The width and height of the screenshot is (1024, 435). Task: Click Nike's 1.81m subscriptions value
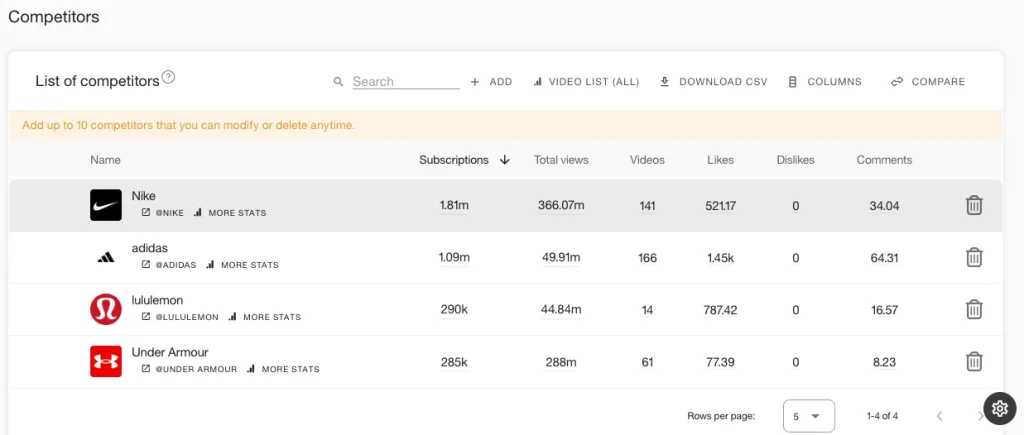[x=454, y=206]
